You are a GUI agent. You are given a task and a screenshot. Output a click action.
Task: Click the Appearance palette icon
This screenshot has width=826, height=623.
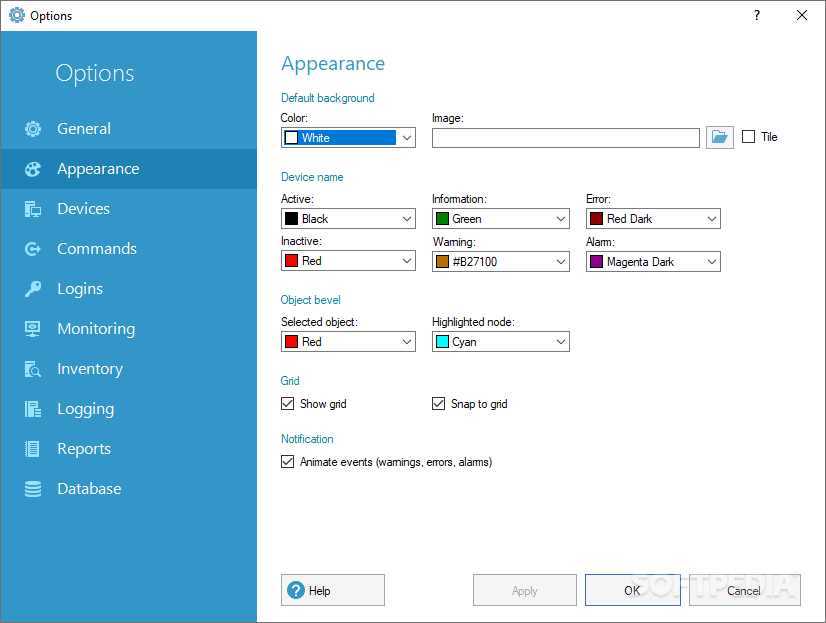(x=33, y=169)
